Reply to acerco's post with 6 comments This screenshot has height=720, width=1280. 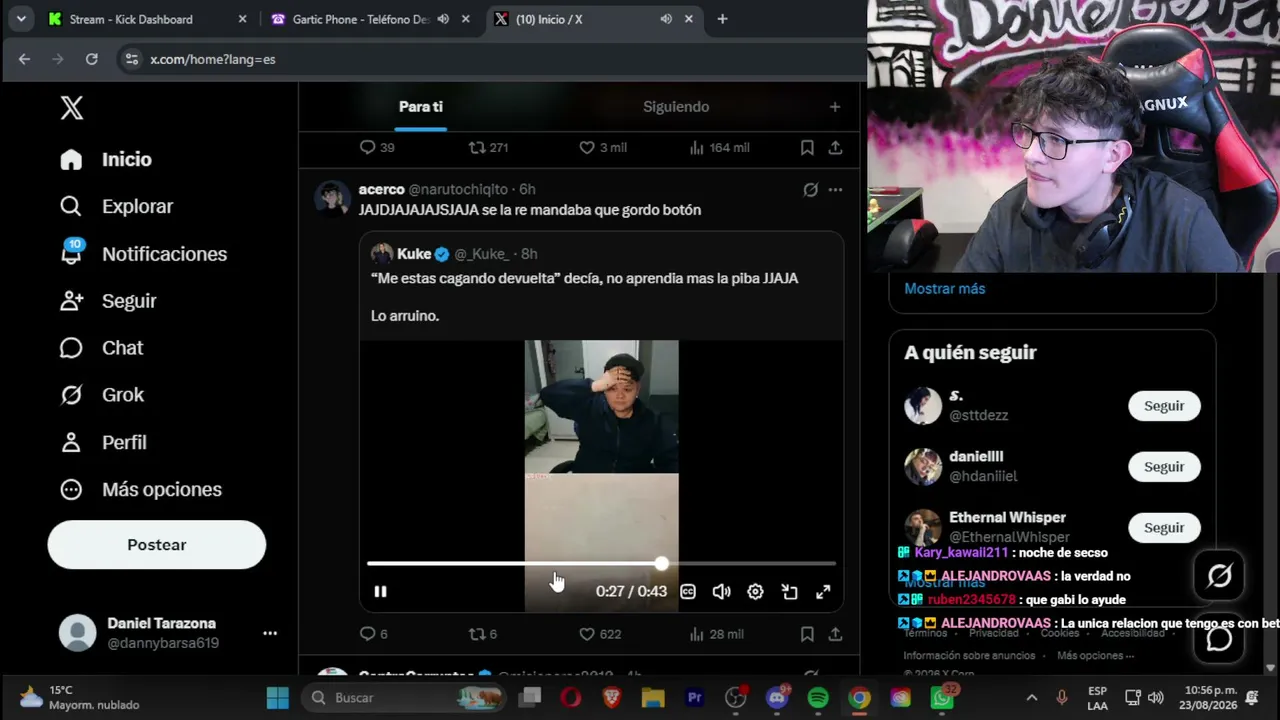click(x=373, y=634)
